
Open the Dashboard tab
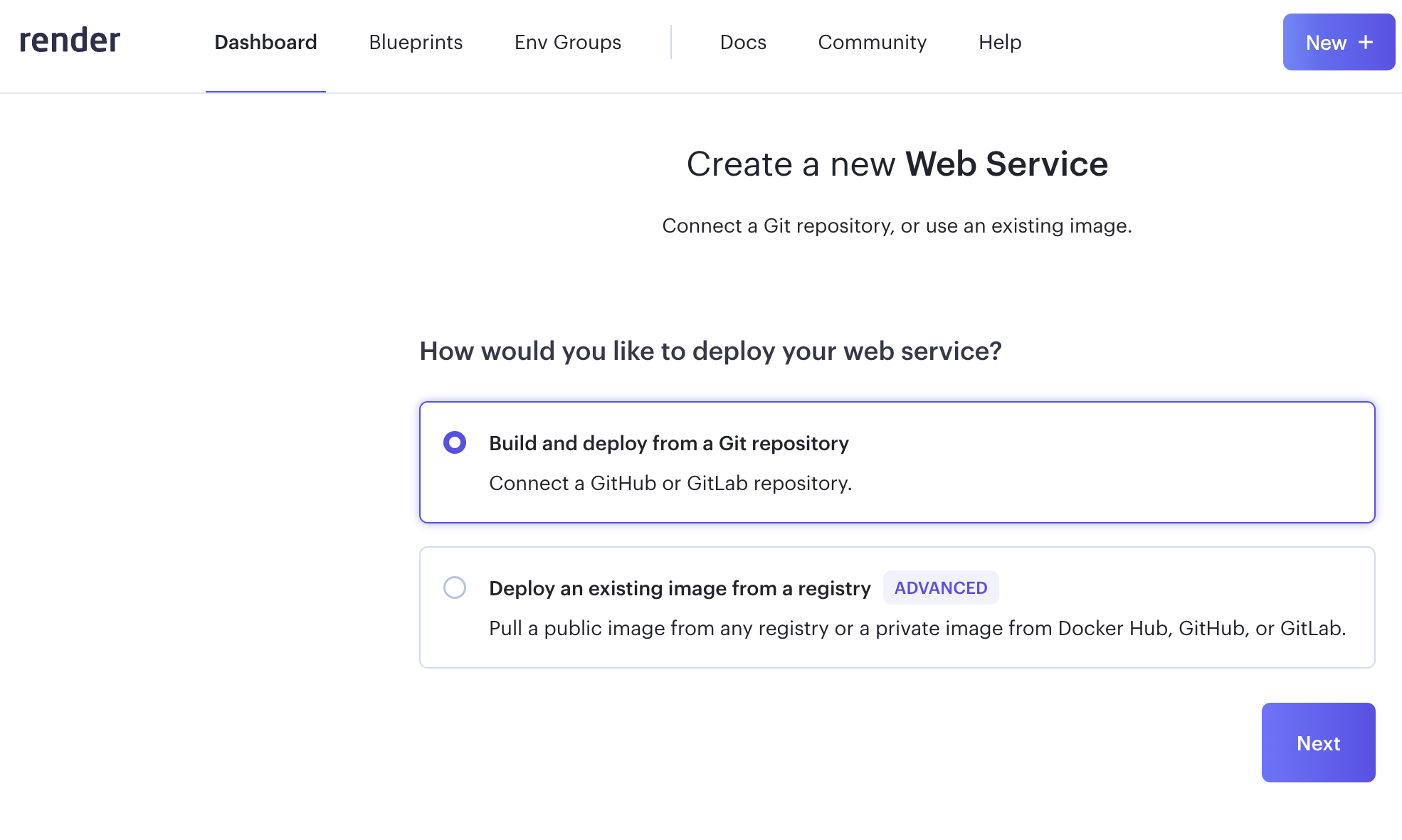pos(265,43)
